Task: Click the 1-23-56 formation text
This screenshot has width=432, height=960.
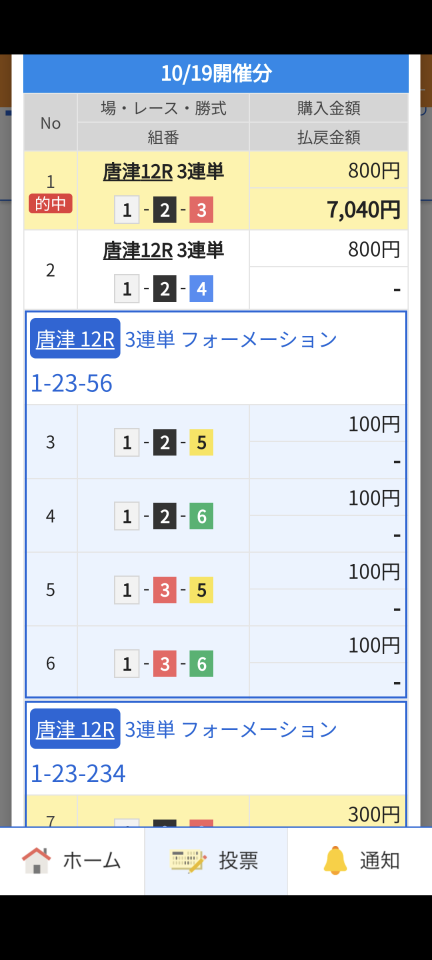Action: point(72,384)
